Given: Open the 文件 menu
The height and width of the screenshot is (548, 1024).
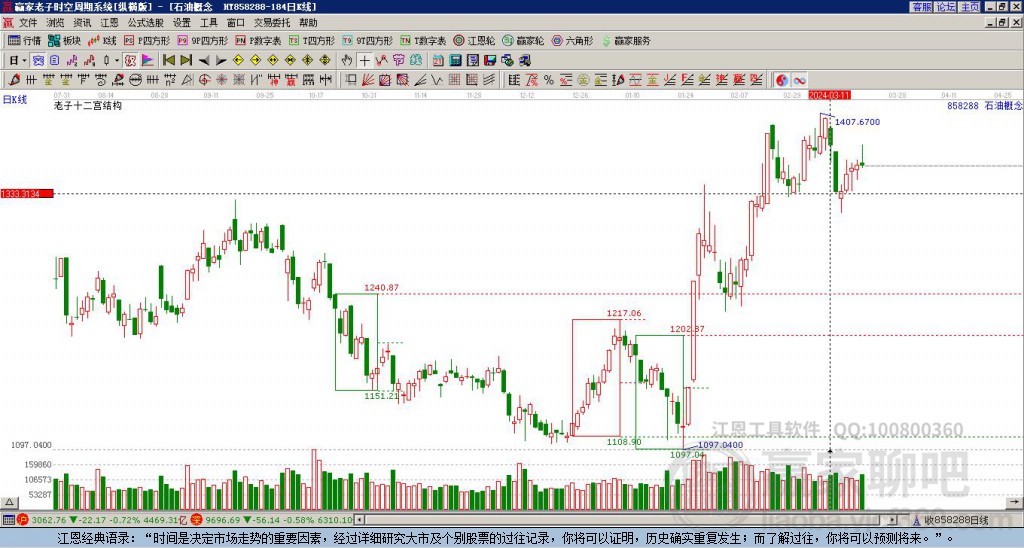Looking at the screenshot, I should [x=28, y=23].
